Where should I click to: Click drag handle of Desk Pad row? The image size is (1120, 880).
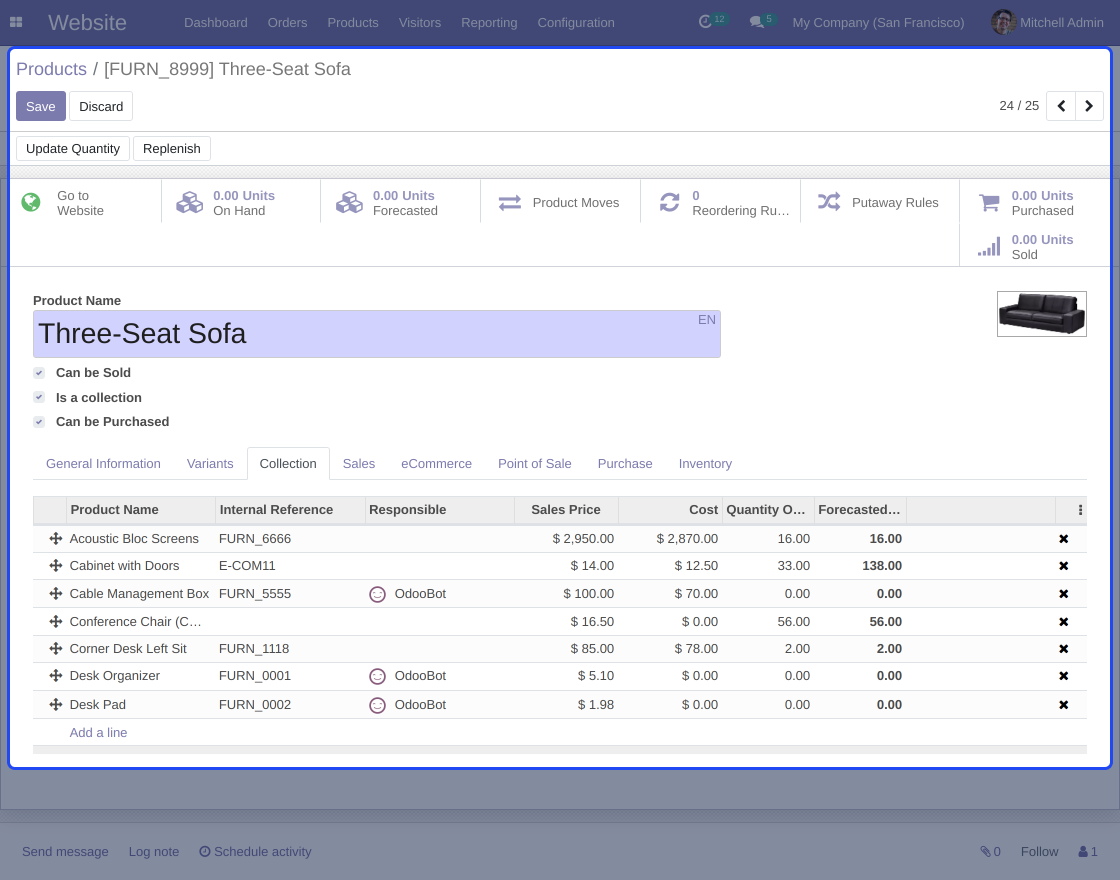pyautogui.click(x=56, y=704)
